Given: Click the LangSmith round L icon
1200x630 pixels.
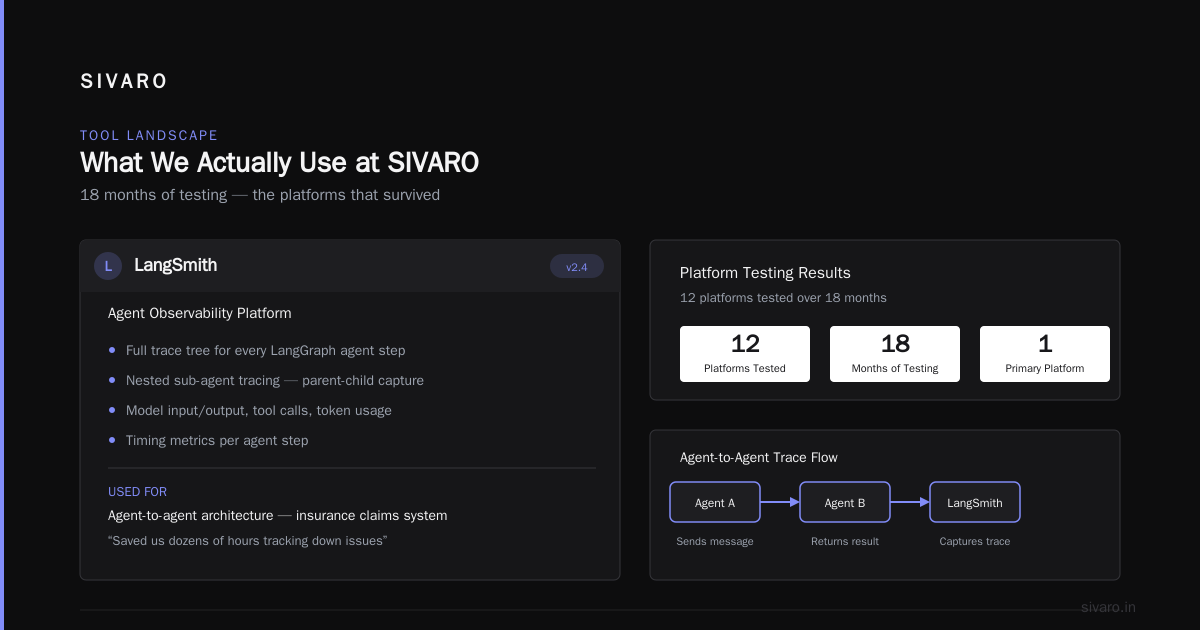Looking at the screenshot, I should tap(108, 266).
